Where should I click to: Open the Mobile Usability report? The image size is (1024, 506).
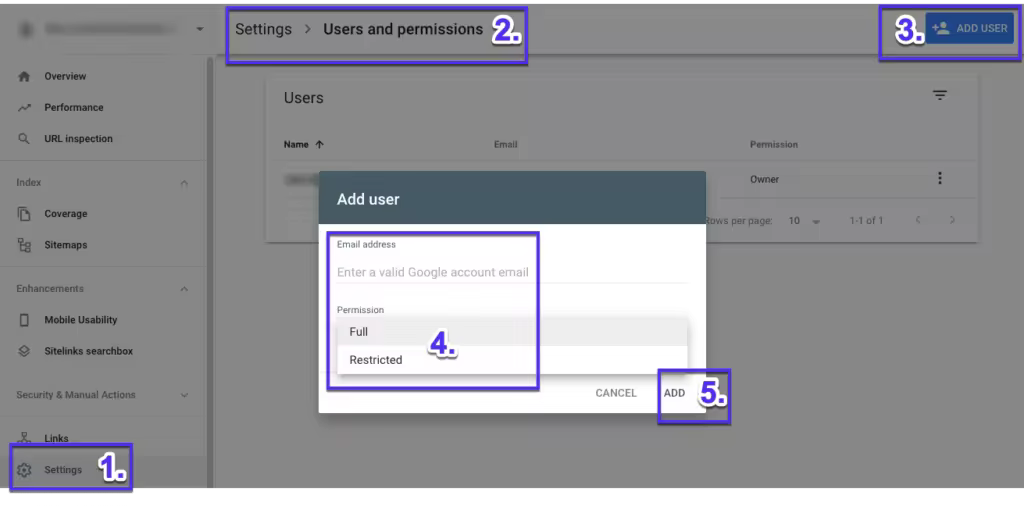click(81, 320)
